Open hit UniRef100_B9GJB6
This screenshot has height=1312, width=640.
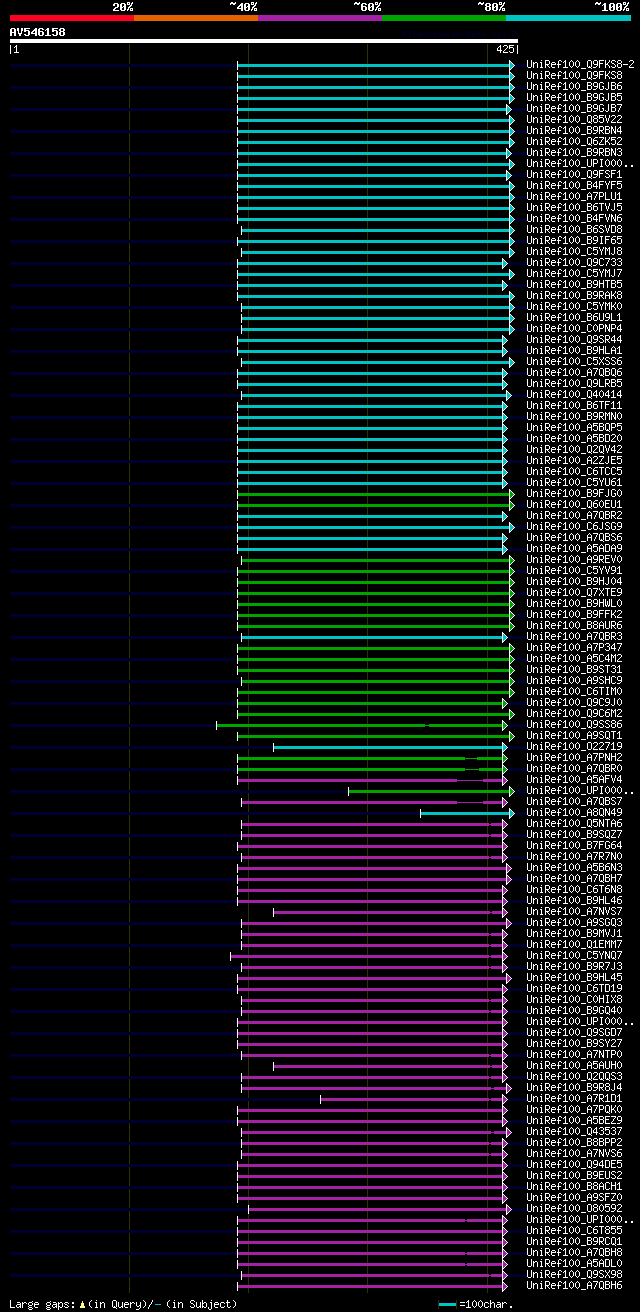(575, 86)
